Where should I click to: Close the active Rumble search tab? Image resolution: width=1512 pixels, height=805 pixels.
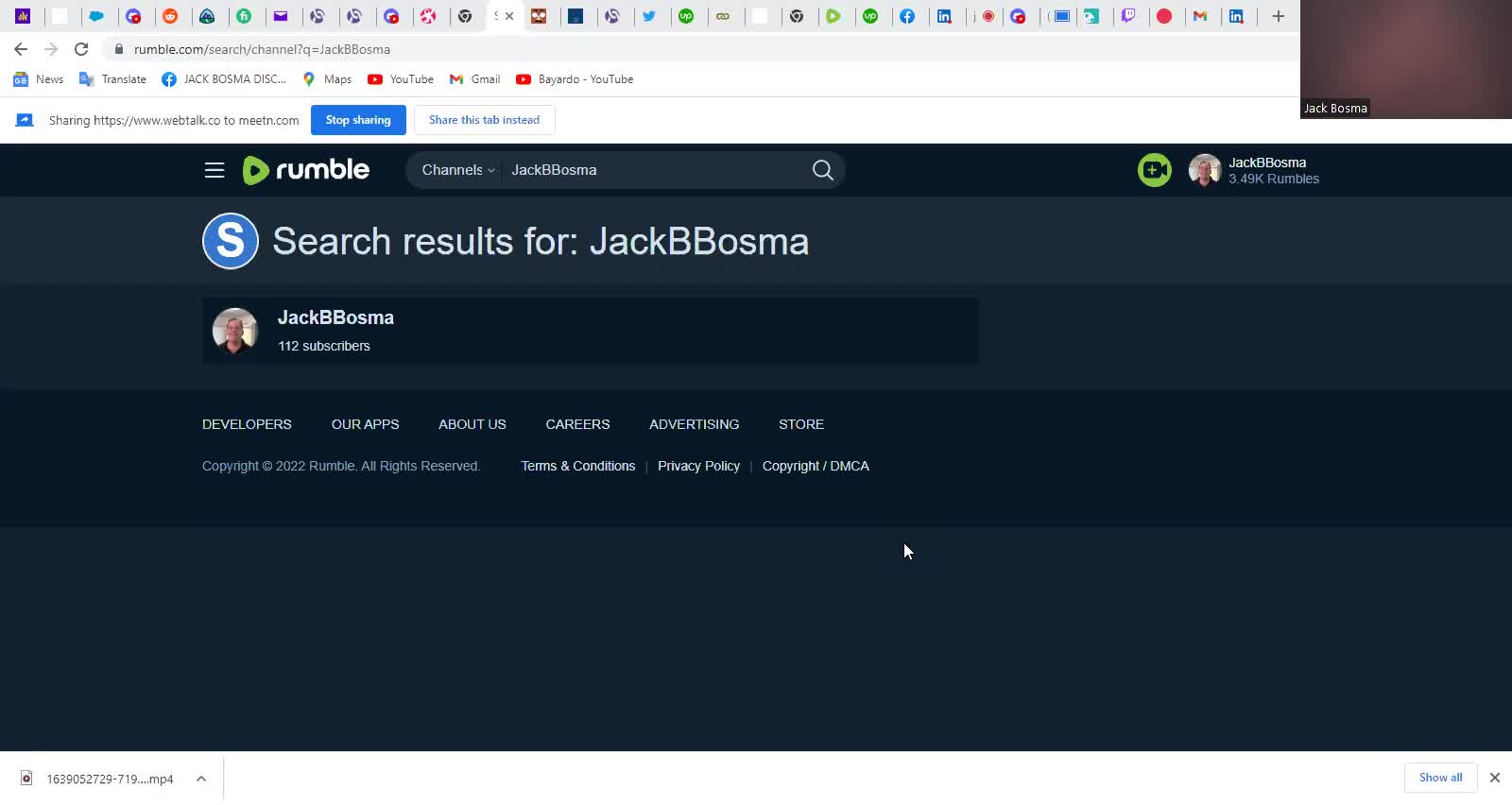[x=509, y=16]
